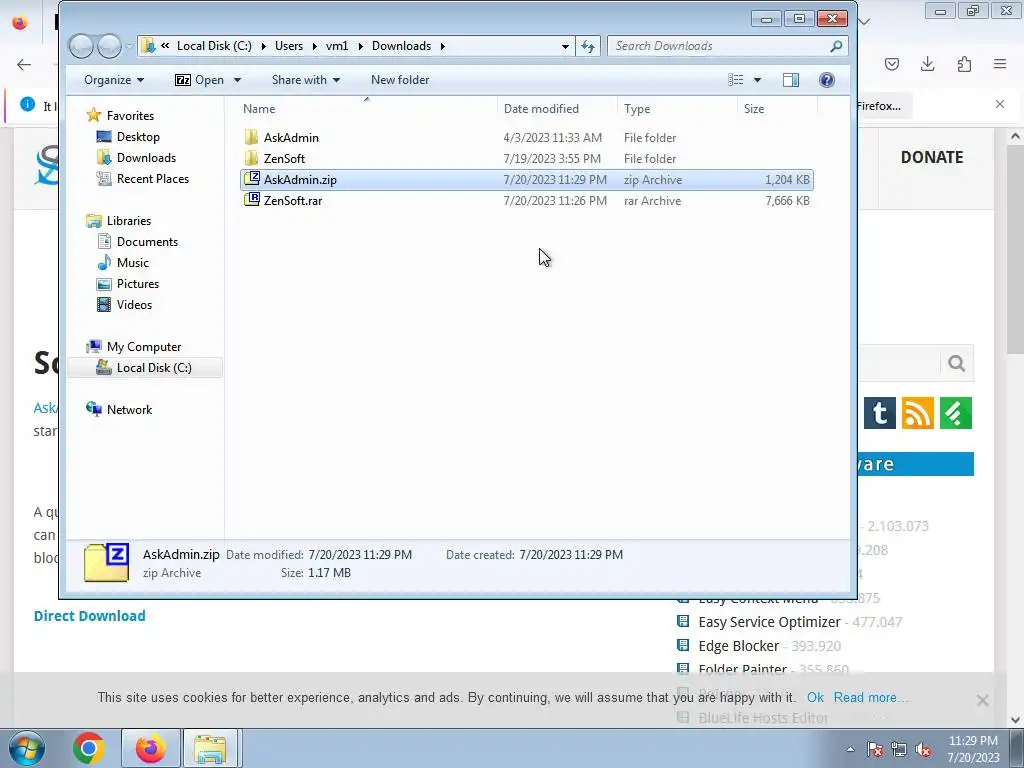The image size is (1024, 768).
Task: Open the Read more cookie link
Action: 869,697
